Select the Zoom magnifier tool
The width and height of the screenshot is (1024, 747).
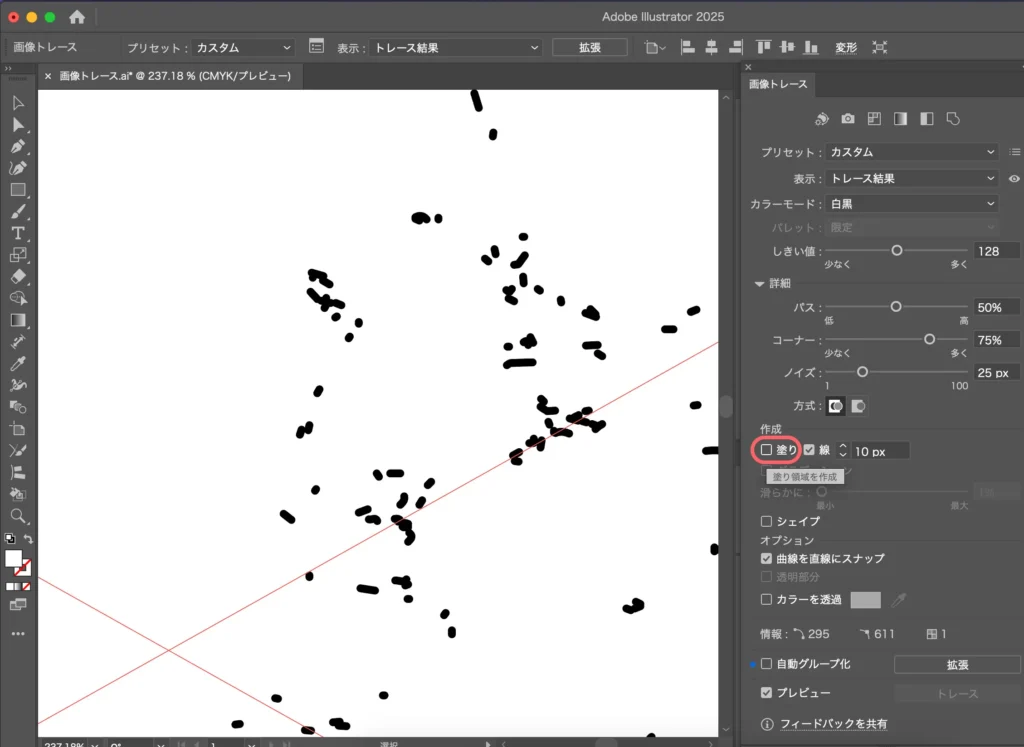(x=18, y=516)
